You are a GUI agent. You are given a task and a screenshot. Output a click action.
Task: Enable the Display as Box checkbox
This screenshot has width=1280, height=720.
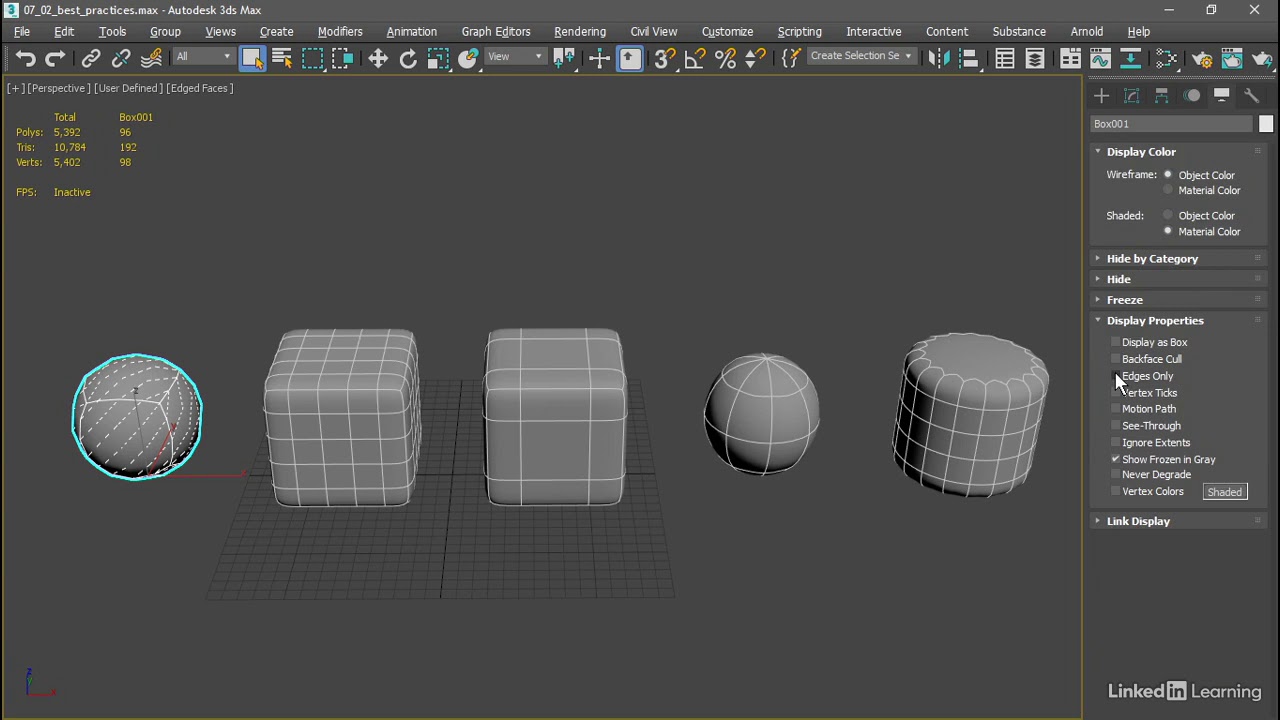pyautogui.click(x=1116, y=342)
